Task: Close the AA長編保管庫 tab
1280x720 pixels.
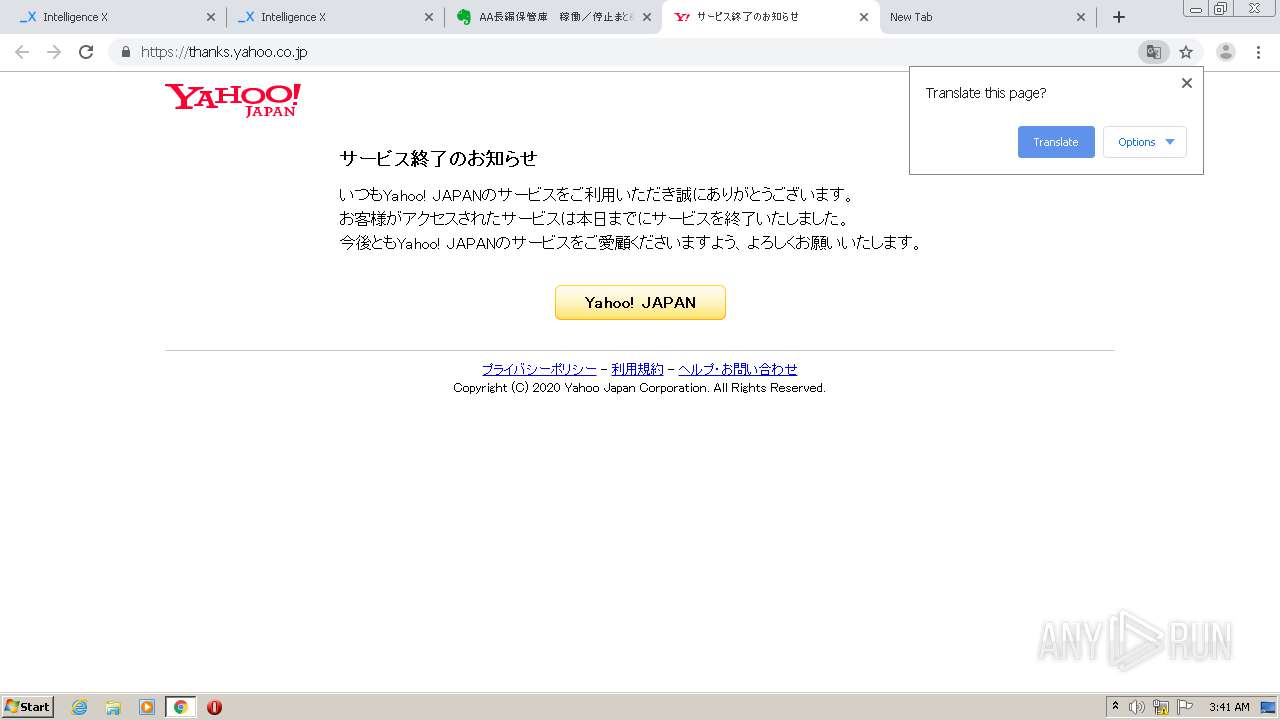Action: tap(646, 17)
